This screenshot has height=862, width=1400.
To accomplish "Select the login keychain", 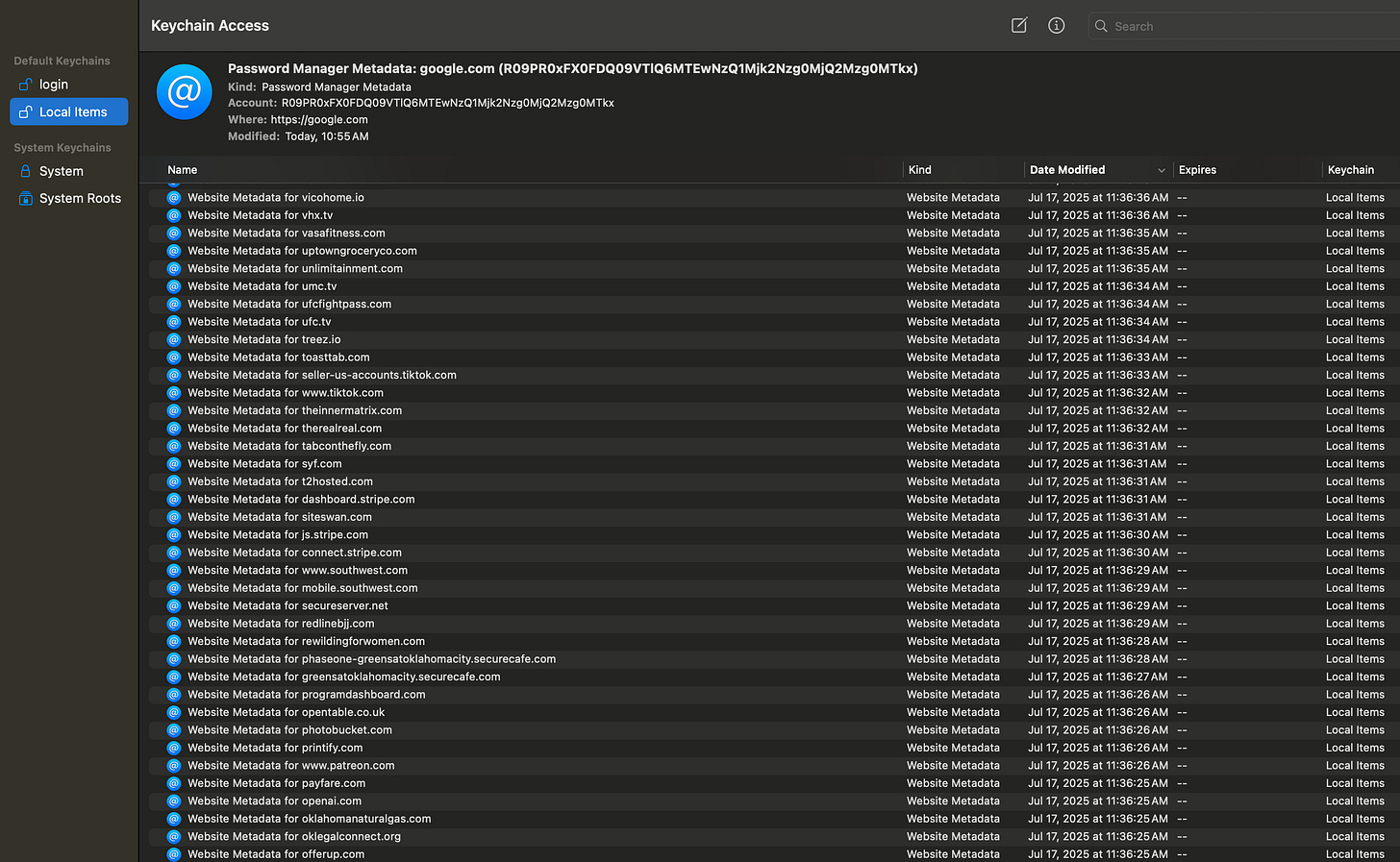I will click(68, 85).
